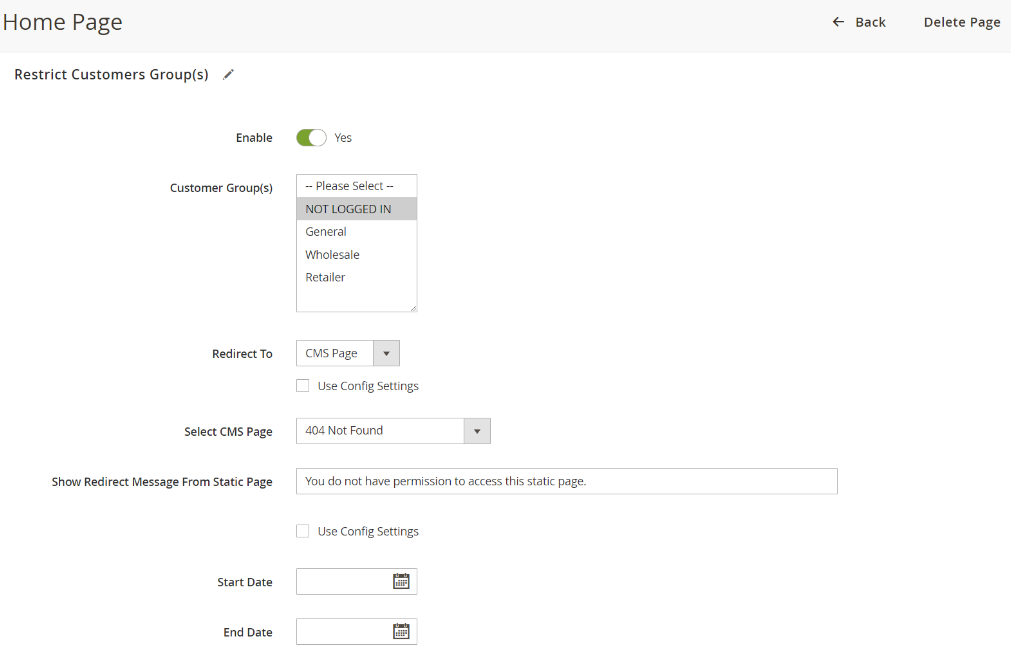
Task: Disable the Enable toggle switch
Action: coord(311,138)
